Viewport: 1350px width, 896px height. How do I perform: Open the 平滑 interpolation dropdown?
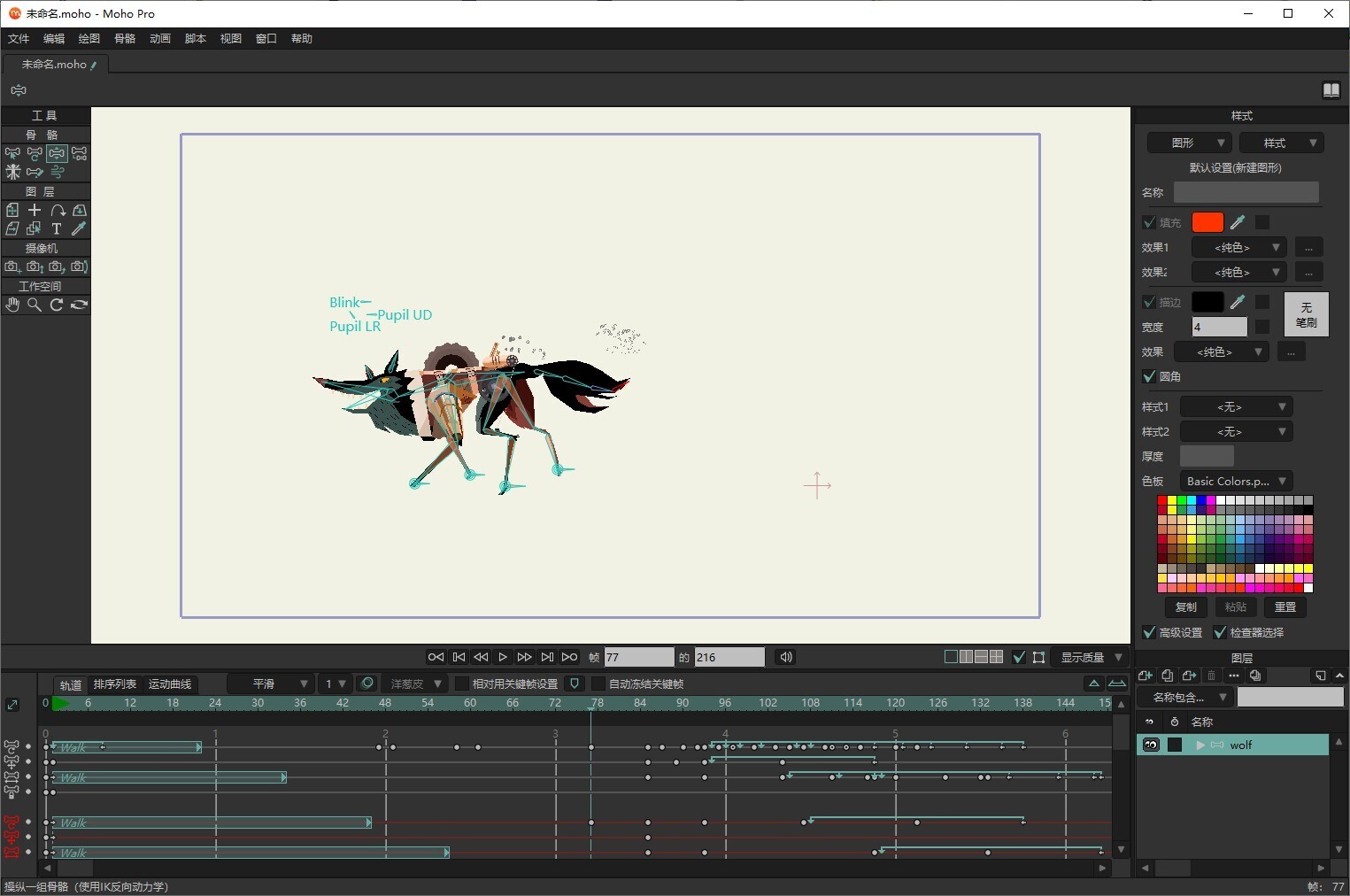click(x=270, y=684)
